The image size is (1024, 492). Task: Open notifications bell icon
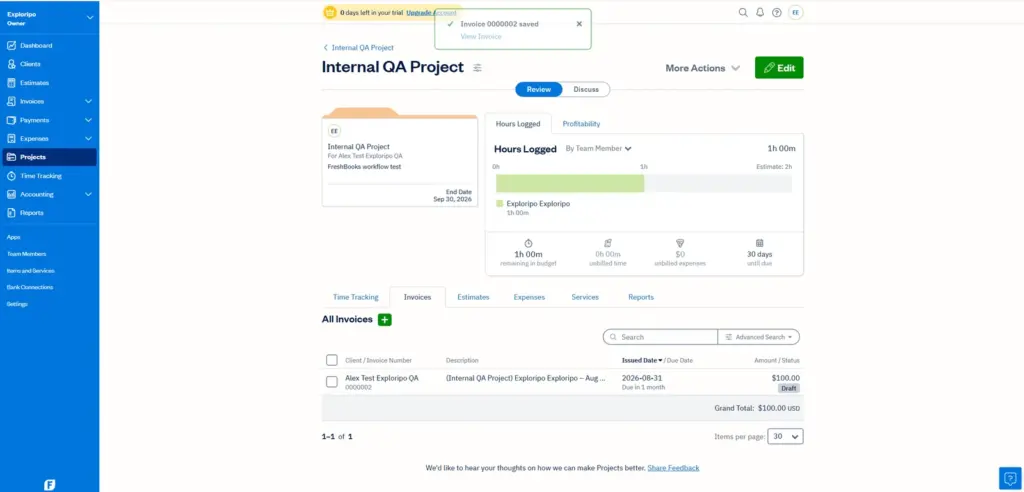(760, 12)
